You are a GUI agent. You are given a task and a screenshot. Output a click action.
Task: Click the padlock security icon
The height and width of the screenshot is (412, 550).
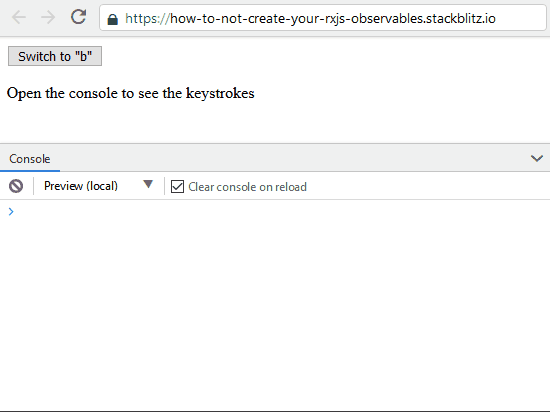(x=112, y=19)
